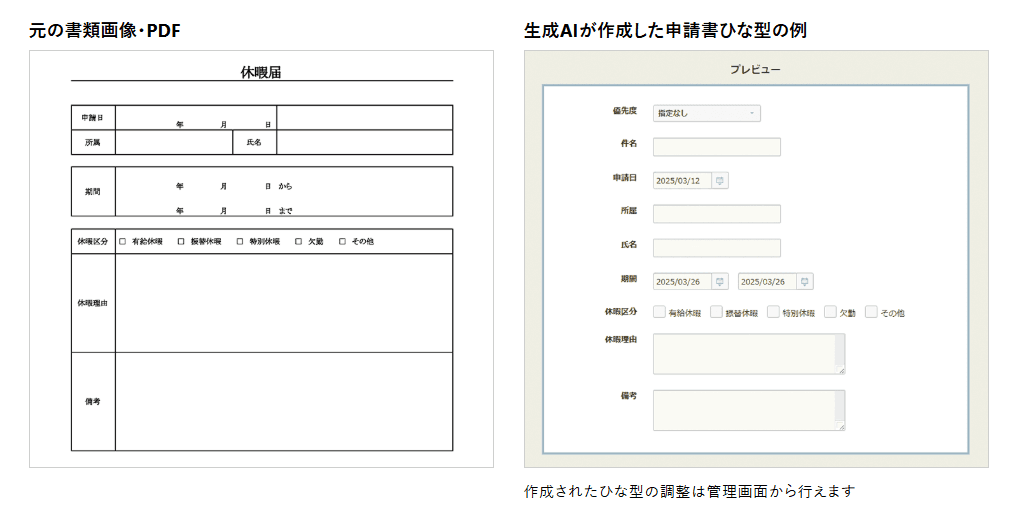Check the 振替休暇 checkbox in preview
Screen dimensions: 1026x531
point(716,312)
